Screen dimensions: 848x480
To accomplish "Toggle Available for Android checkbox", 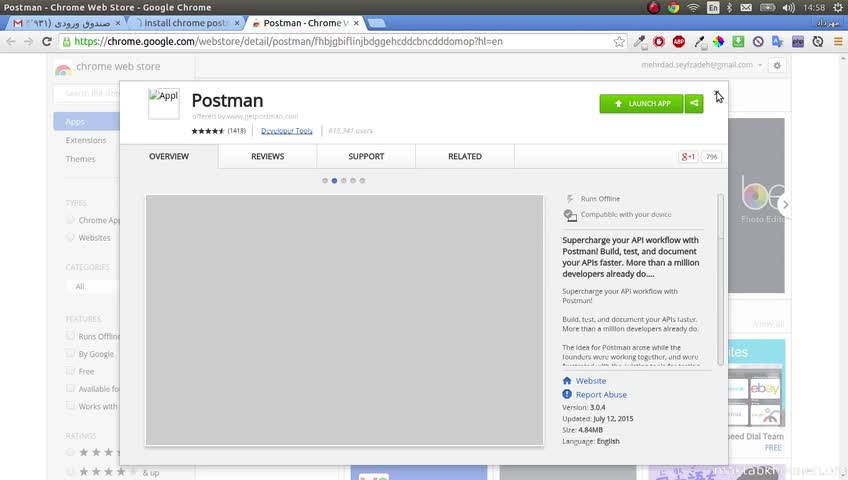I will (70, 388).
